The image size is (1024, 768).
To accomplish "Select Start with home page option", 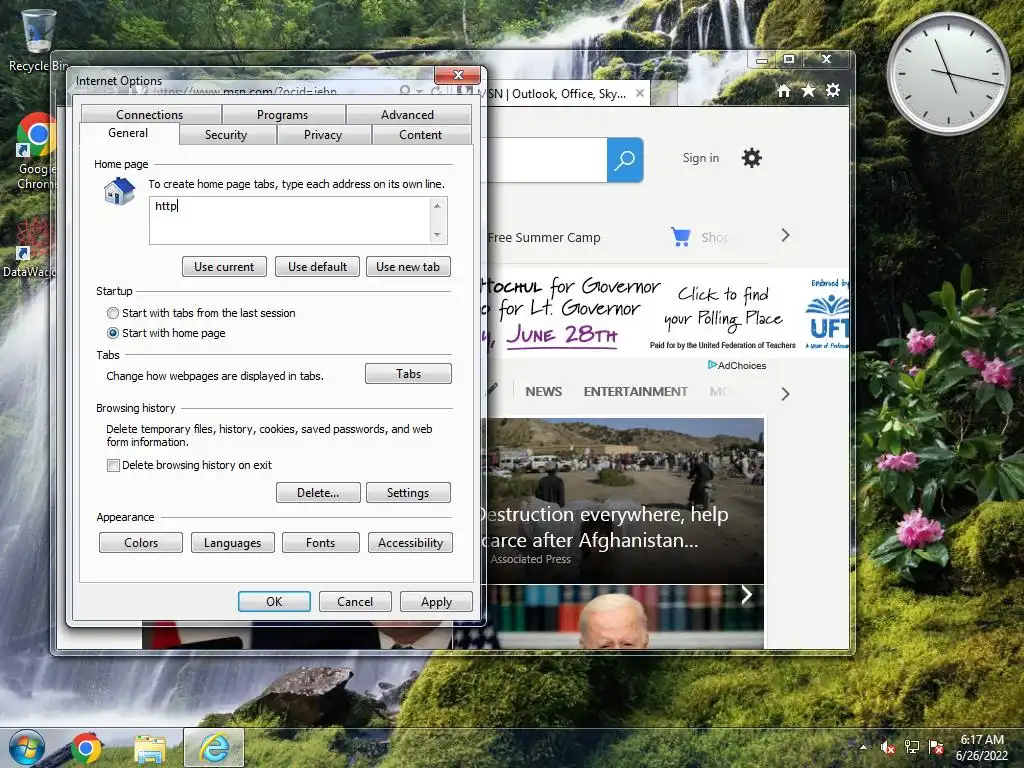I will 113,333.
